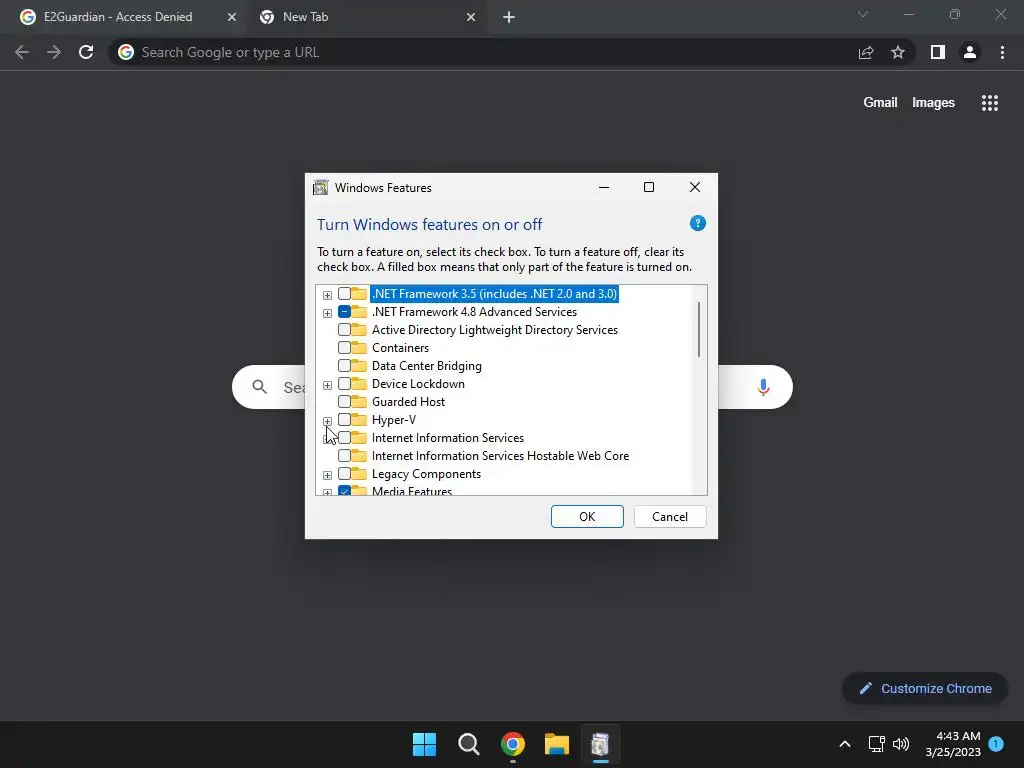Viewport: 1024px width, 768px height.
Task: Enable Device Lockdown checkbox
Action: 344,384
